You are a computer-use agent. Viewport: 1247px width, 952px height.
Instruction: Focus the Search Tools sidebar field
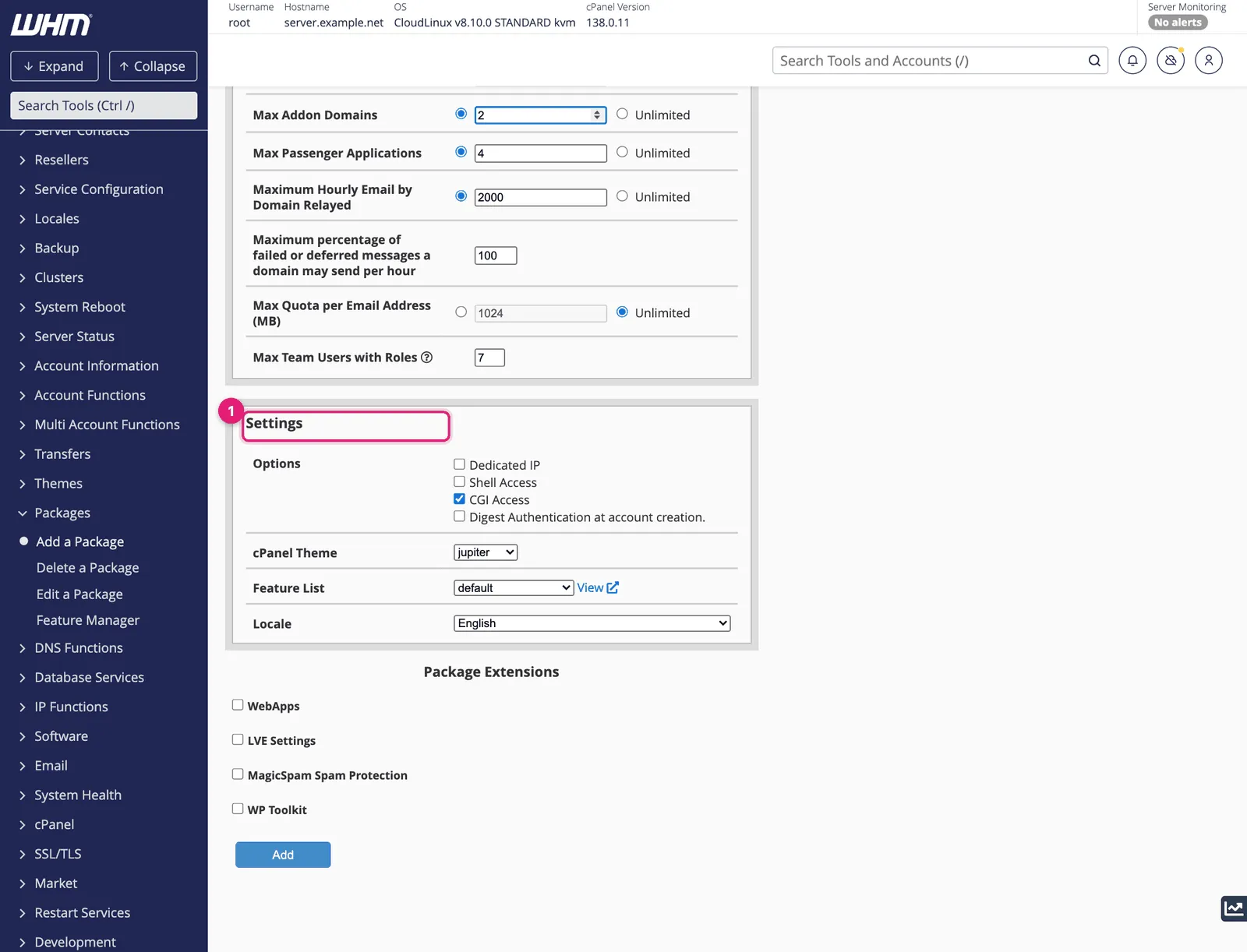click(x=104, y=105)
